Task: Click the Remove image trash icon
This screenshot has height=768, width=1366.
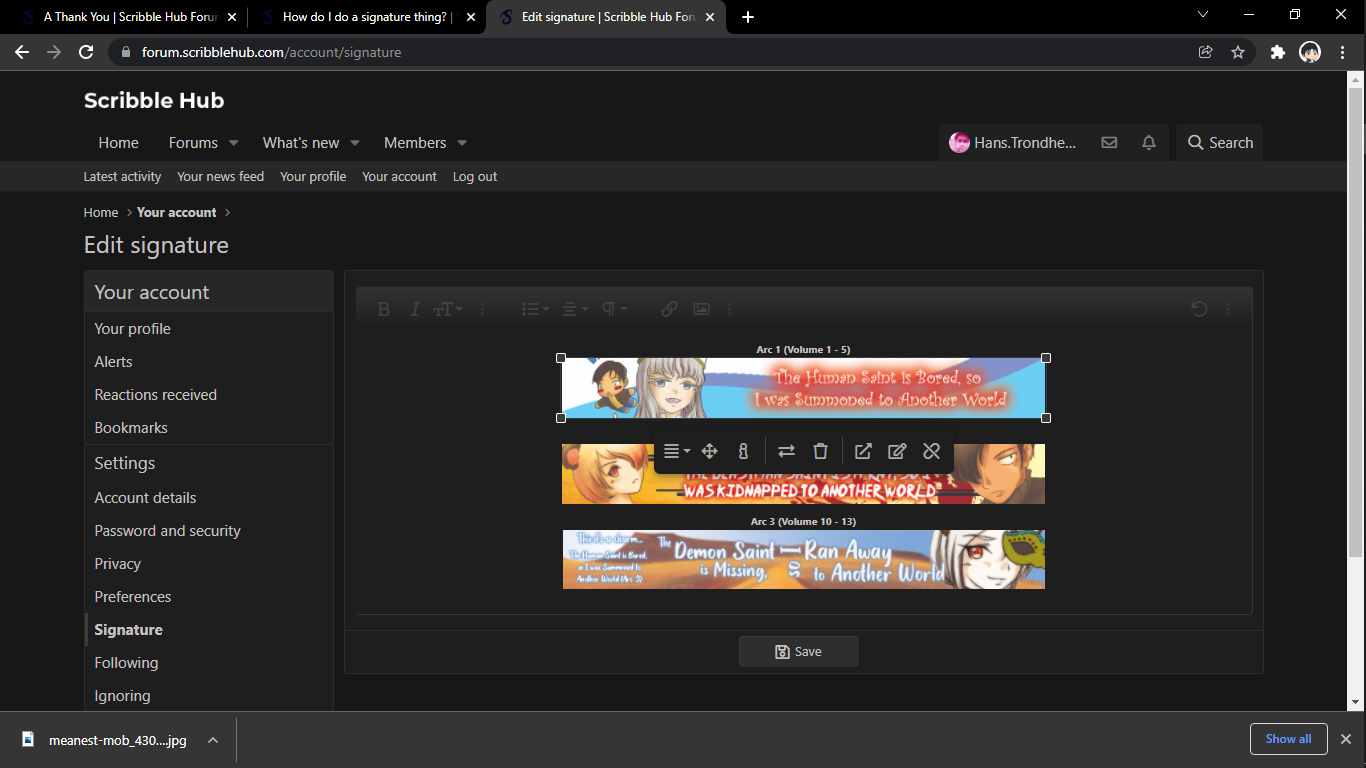Action: coord(820,452)
